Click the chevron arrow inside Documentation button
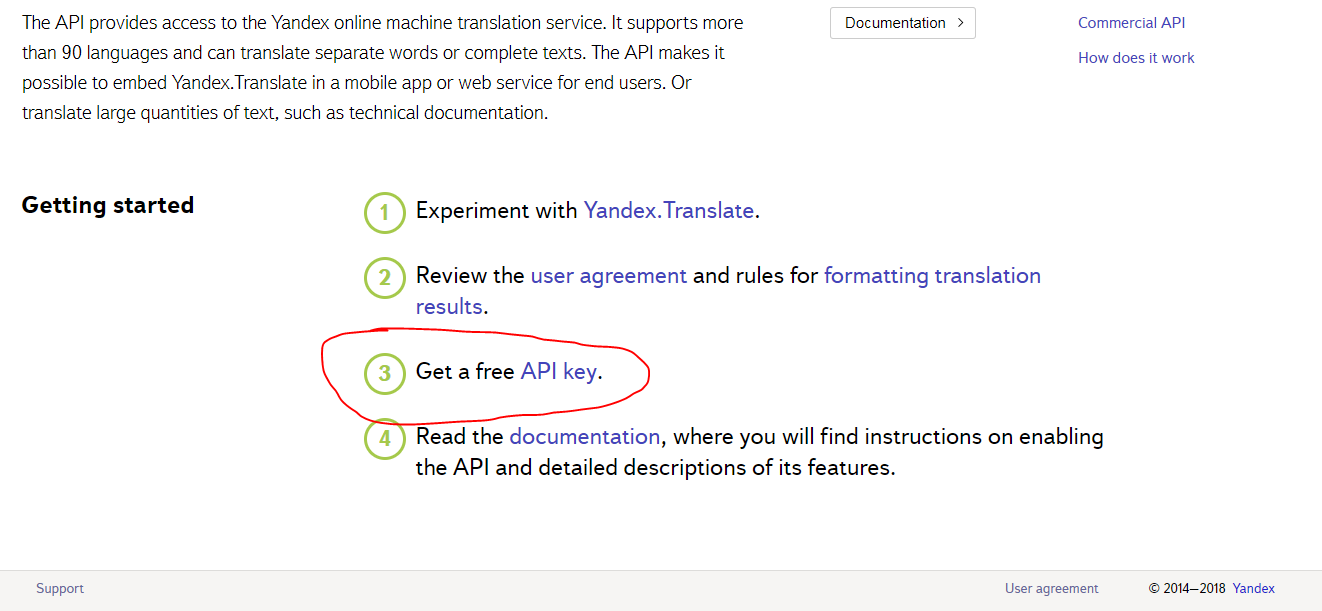The height and width of the screenshot is (611, 1322). (x=960, y=23)
